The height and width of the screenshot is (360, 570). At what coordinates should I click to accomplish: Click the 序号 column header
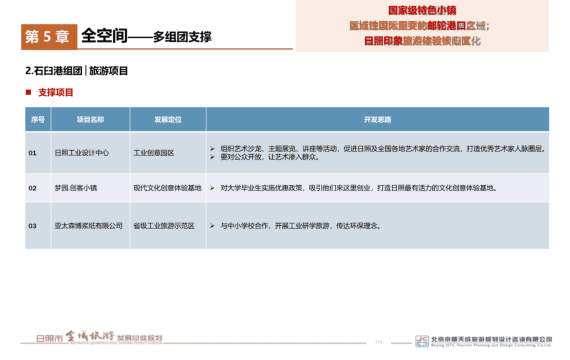pyautogui.click(x=38, y=119)
